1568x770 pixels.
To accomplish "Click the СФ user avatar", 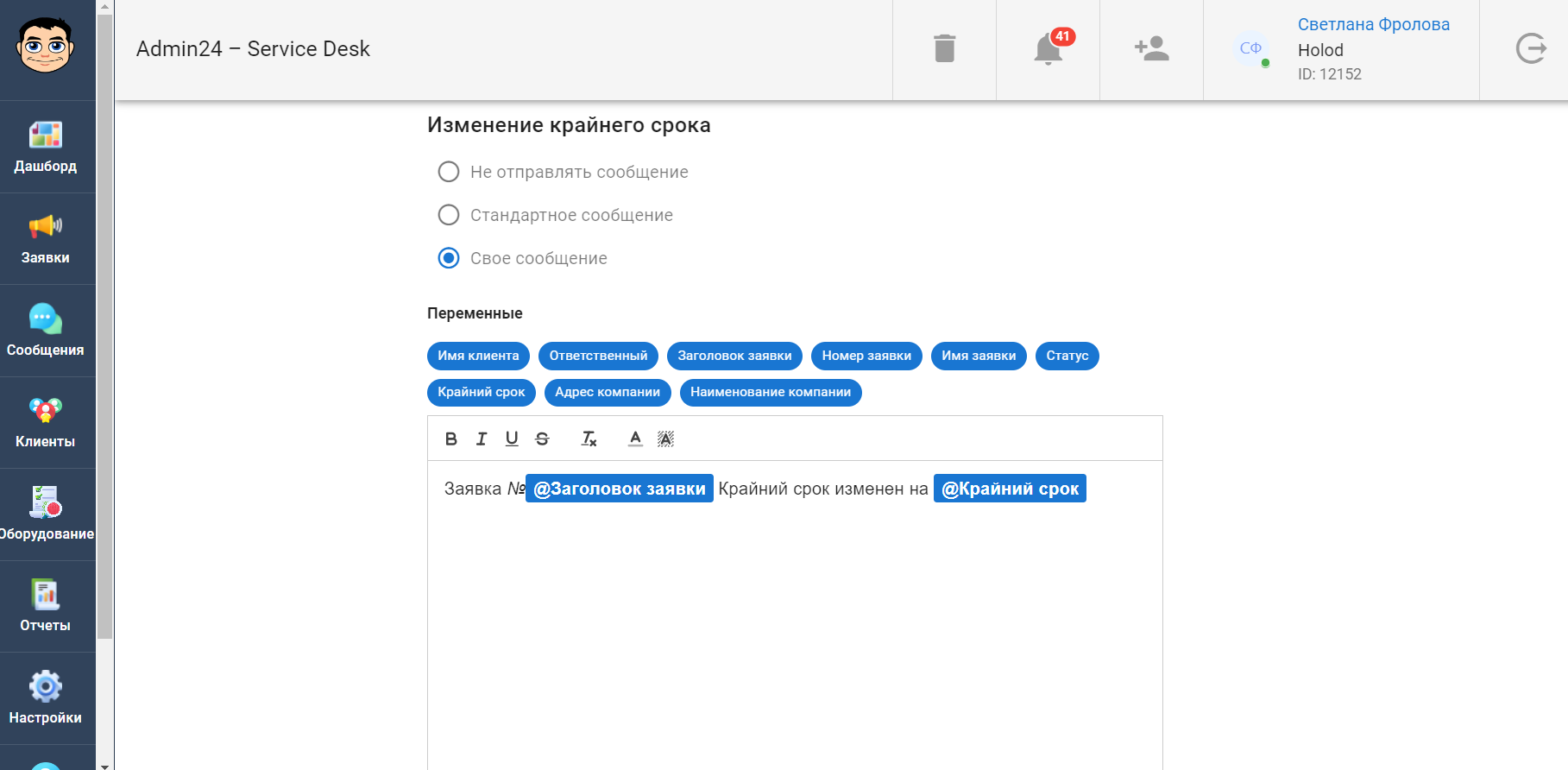I will coord(1250,48).
